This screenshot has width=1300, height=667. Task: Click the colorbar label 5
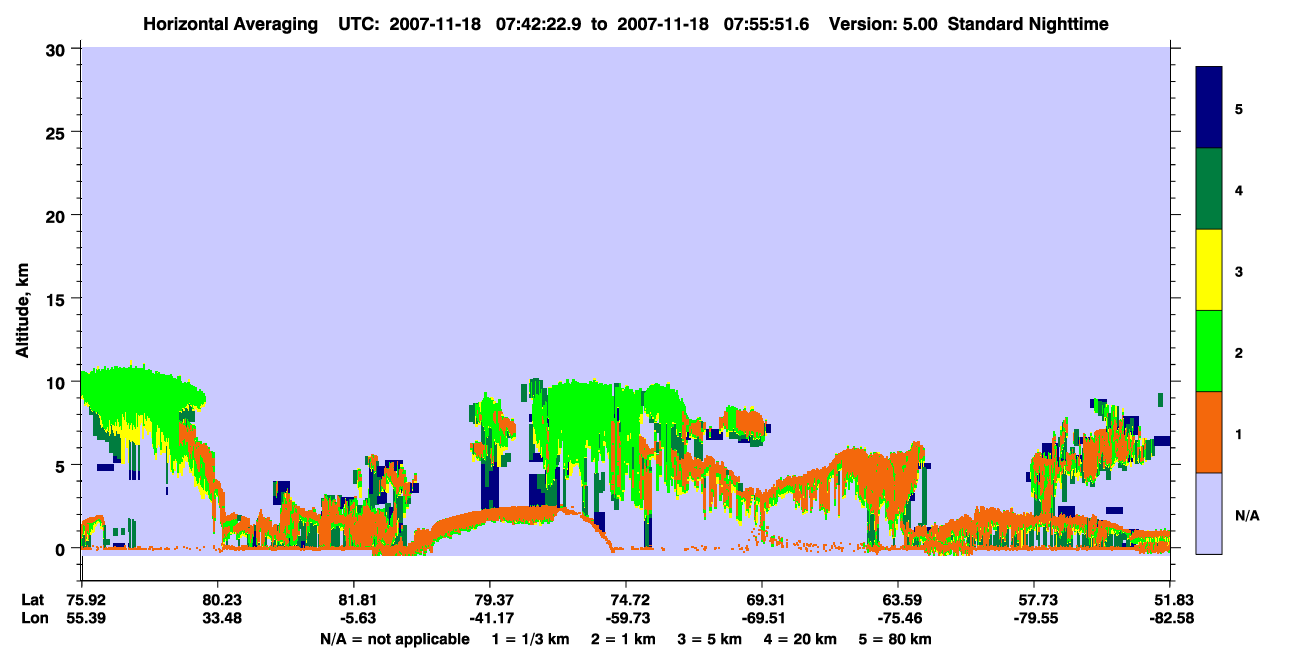[1238, 108]
